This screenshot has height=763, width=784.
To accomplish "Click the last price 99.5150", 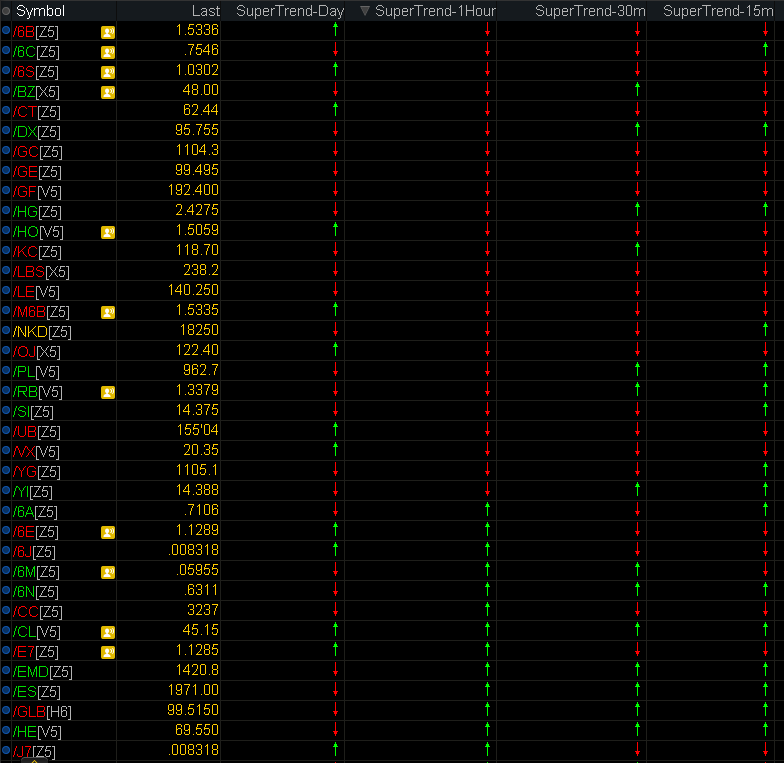I will (193, 710).
